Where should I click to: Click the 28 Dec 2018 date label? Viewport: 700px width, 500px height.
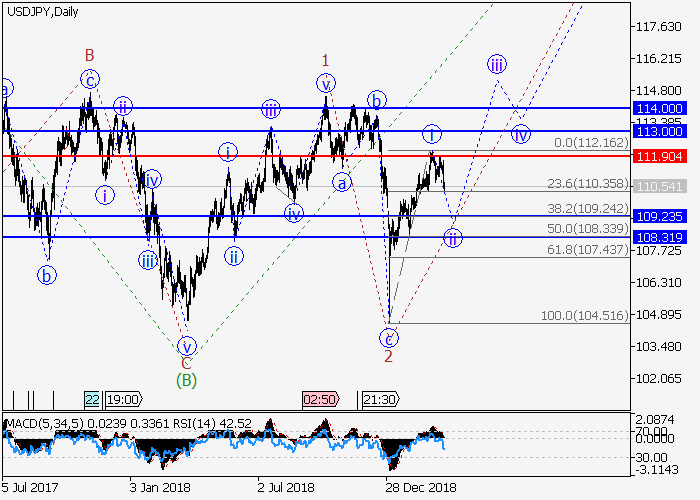click(x=419, y=489)
